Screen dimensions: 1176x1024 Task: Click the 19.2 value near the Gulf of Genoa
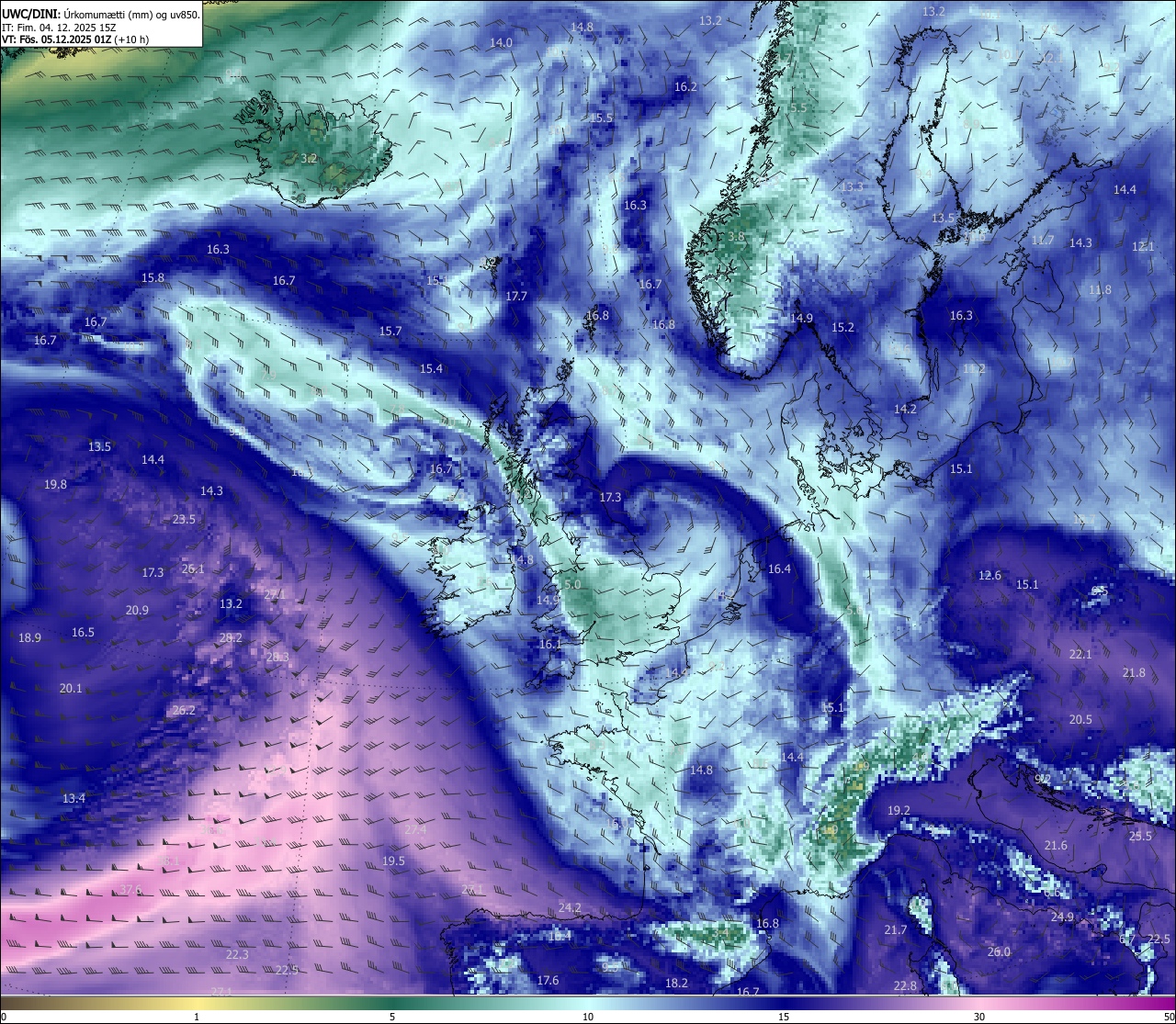(x=899, y=810)
